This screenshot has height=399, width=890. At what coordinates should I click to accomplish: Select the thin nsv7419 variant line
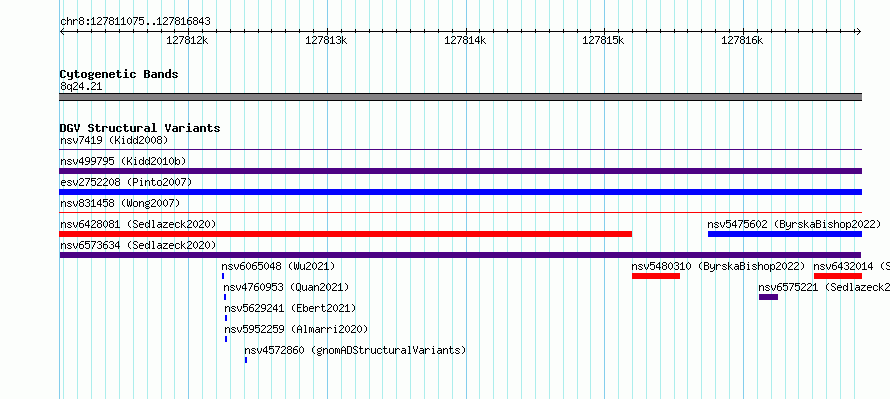pyautogui.click(x=461, y=150)
